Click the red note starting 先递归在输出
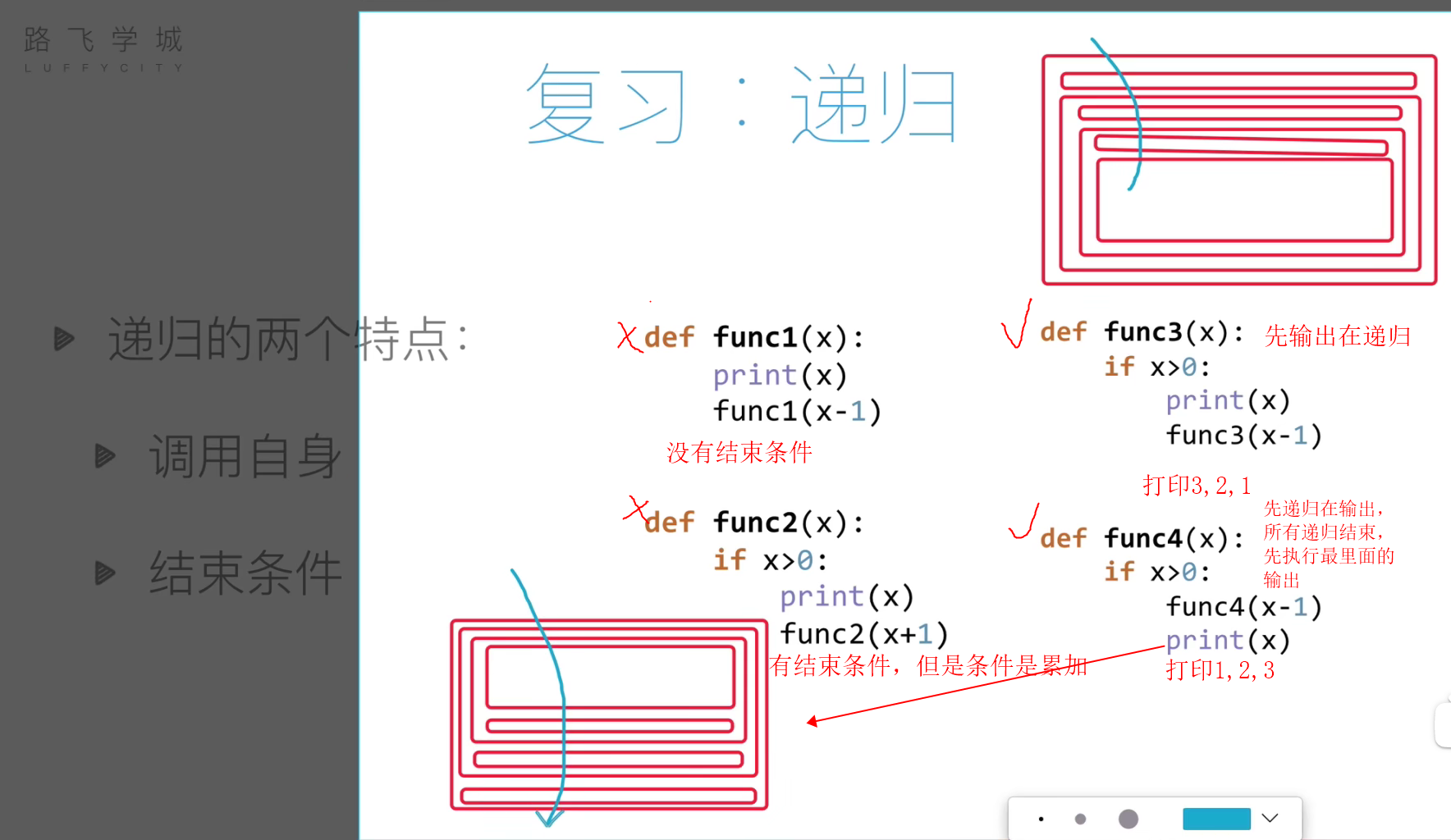1451x840 pixels. [x=1329, y=544]
